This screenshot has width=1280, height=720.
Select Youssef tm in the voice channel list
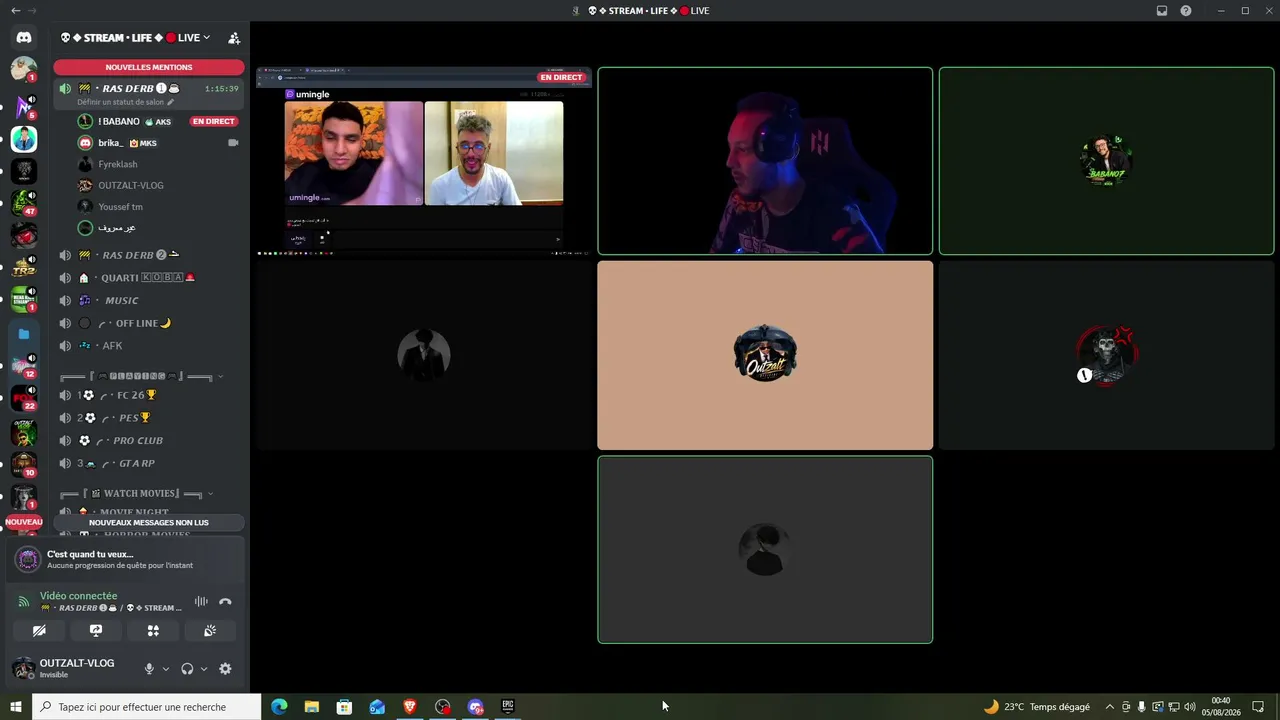tap(120, 207)
